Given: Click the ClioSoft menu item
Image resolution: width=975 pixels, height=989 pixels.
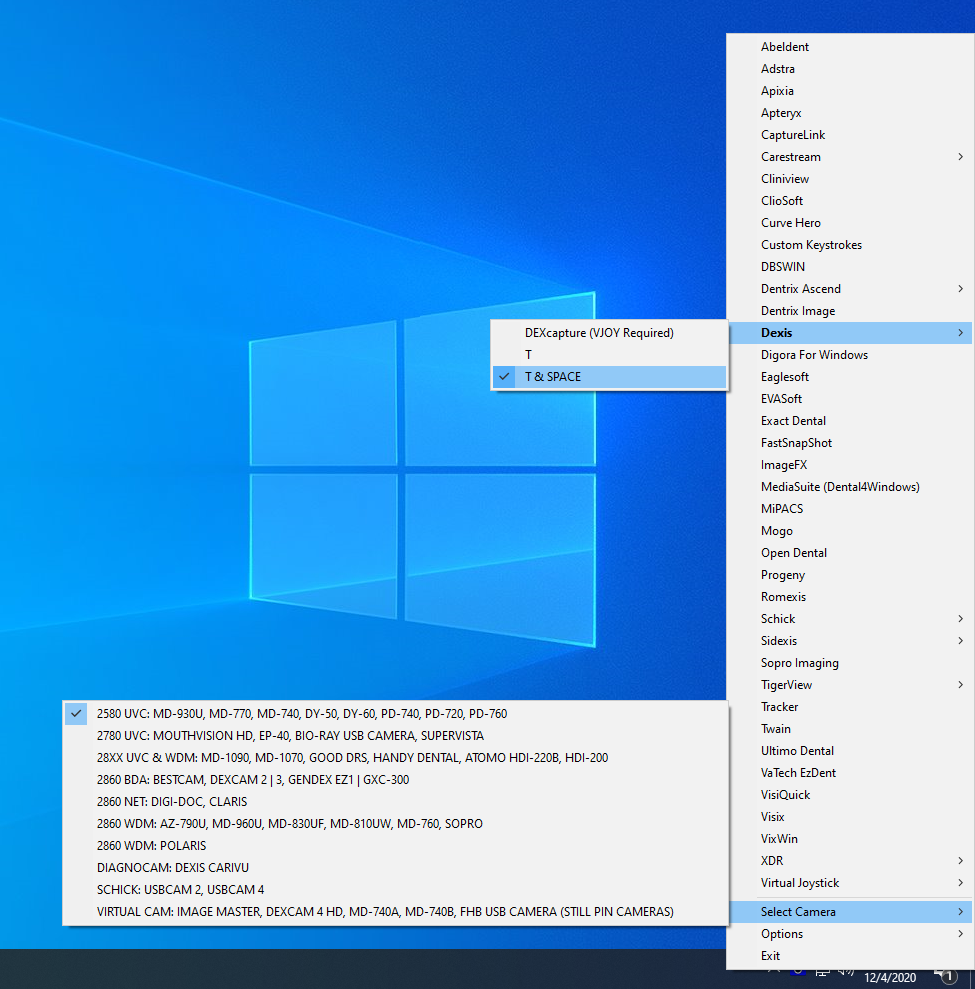Looking at the screenshot, I should tap(849, 201).
